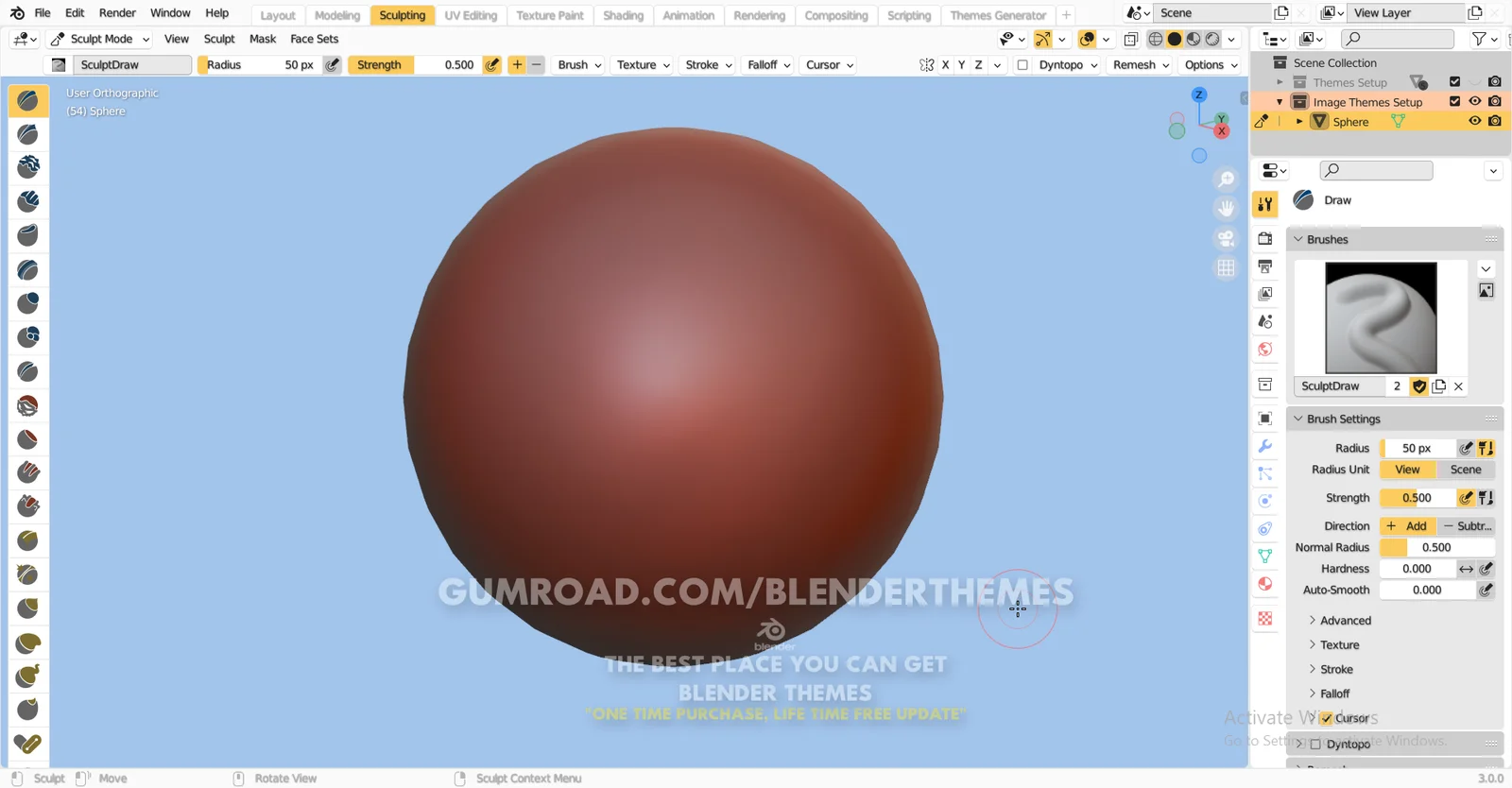Enable the Dyntopo panel checkbox
1512x788 pixels.
point(1315,745)
